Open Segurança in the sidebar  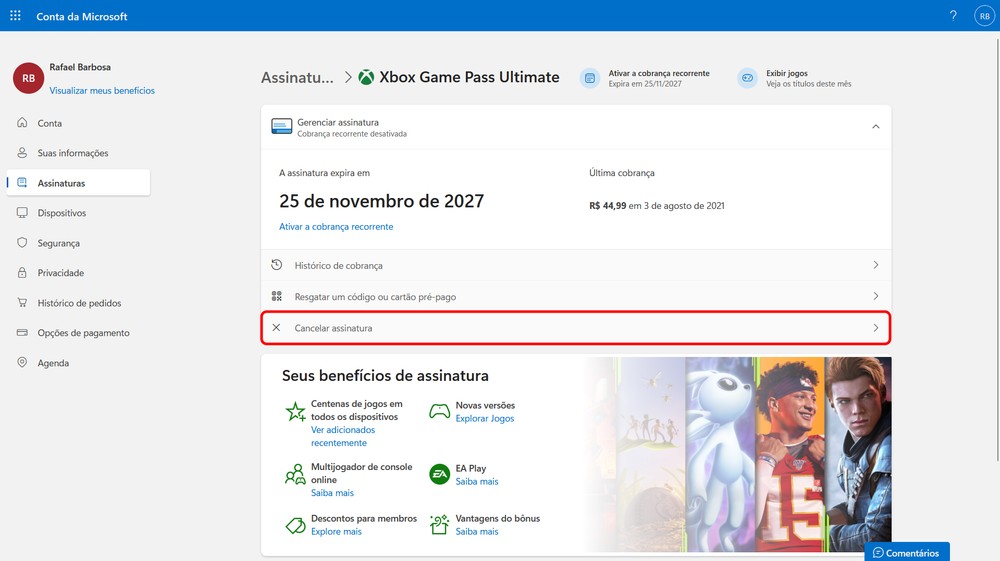coord(58,243)
